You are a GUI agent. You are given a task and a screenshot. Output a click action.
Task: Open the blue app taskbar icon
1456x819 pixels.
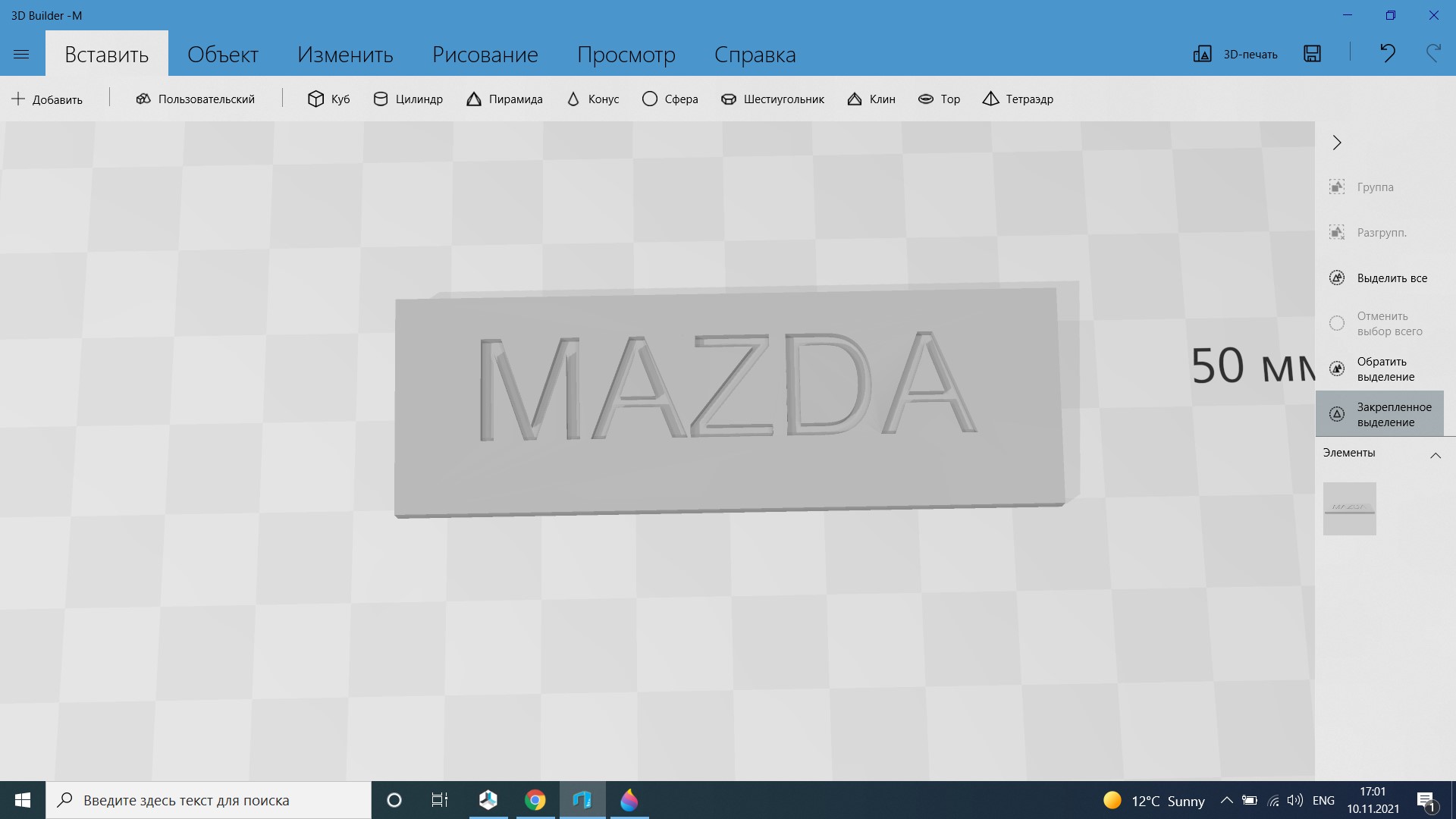(x=582, y=800)
